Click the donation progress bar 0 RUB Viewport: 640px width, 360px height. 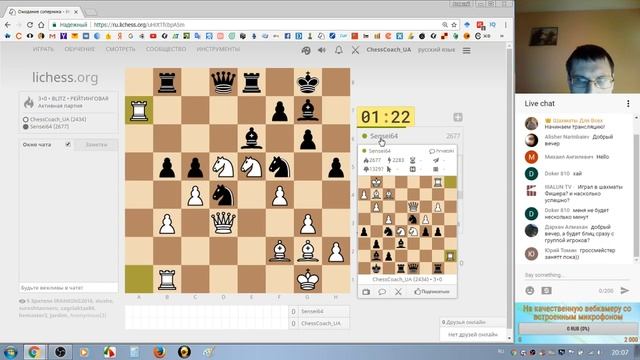click(x=577, y=329)
